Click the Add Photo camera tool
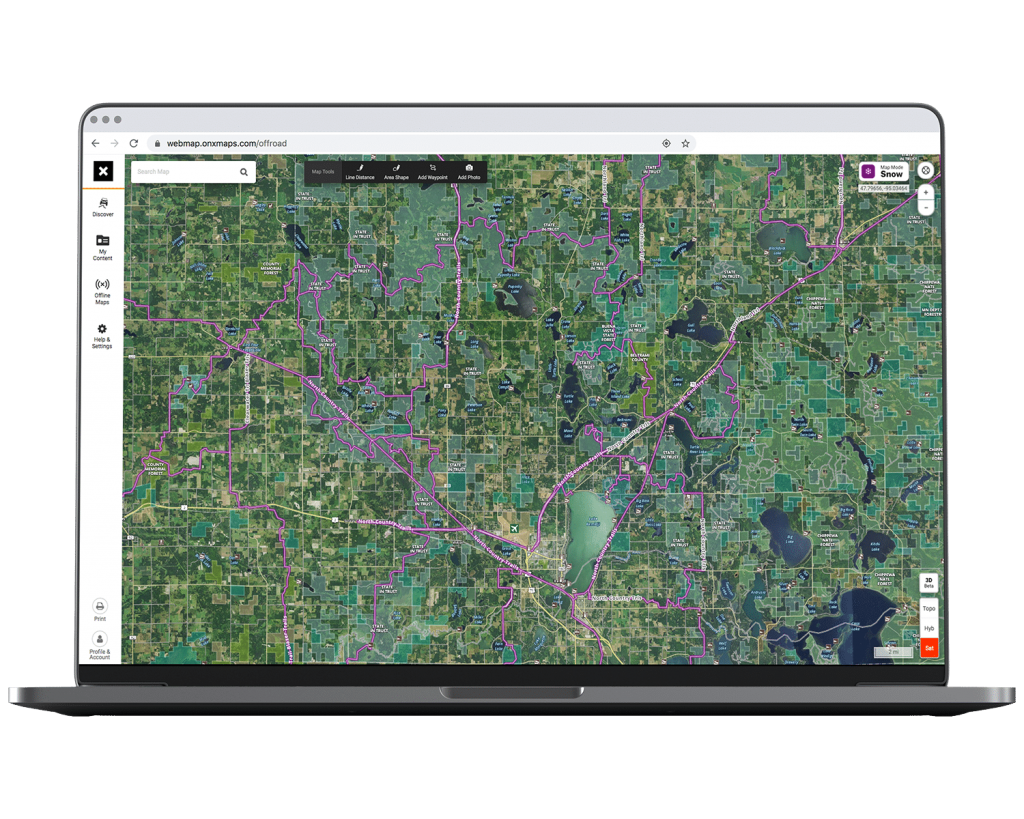 (469, 172)
